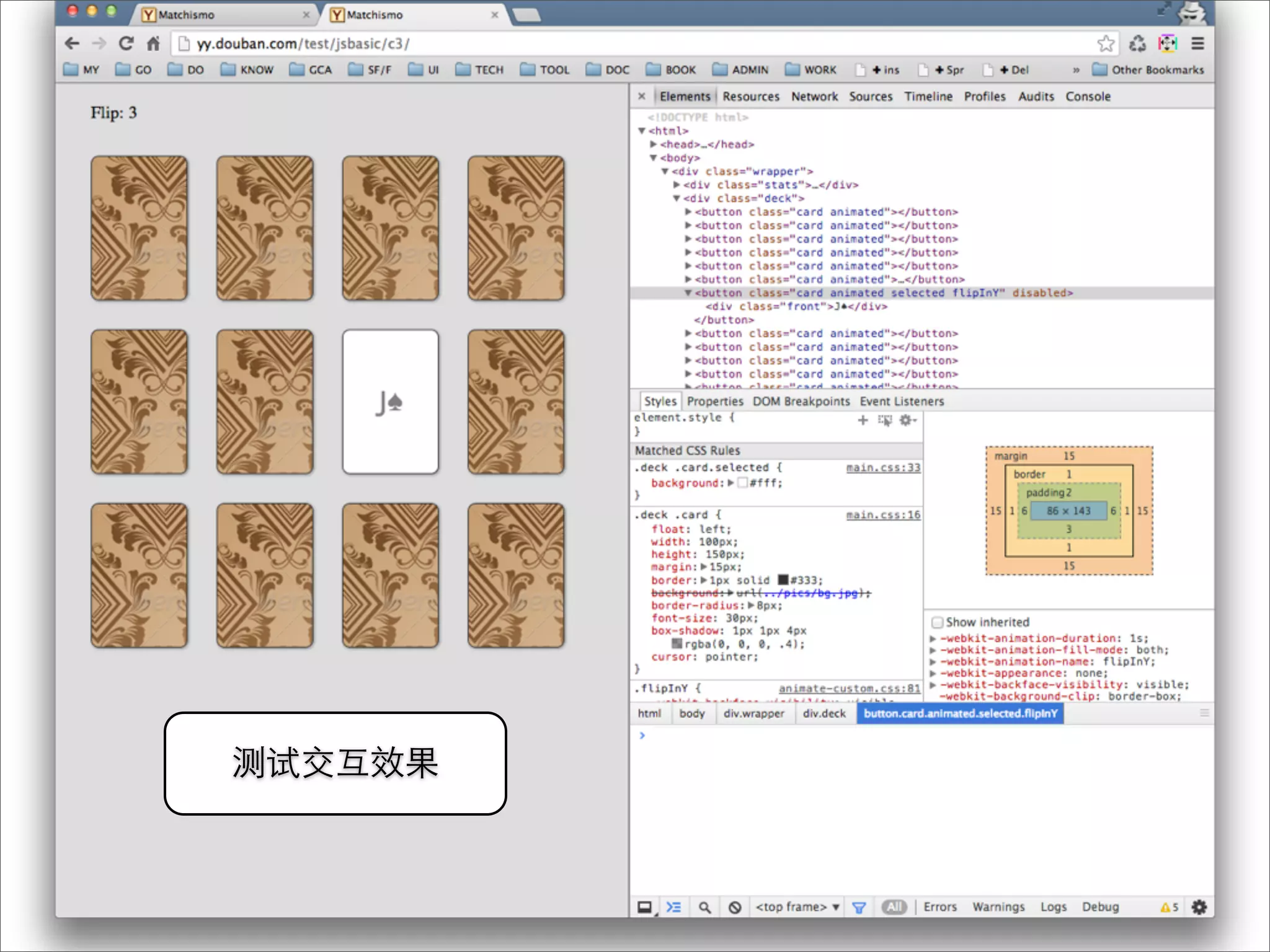Viewport: 1270px width, 952px height.
Task: Open the main.css:33 source link
Action: (883, 468)
